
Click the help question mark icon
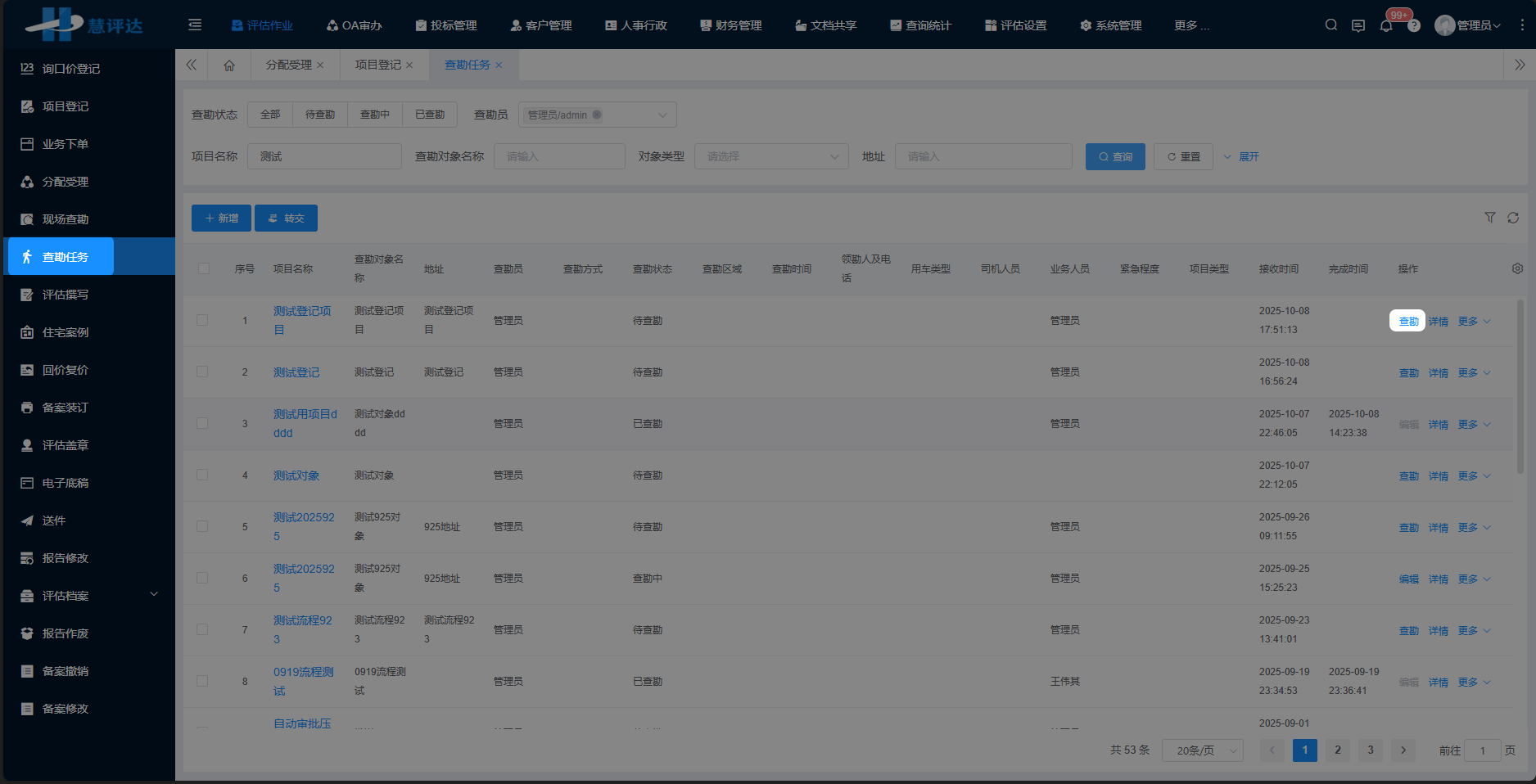(1414, 25)
